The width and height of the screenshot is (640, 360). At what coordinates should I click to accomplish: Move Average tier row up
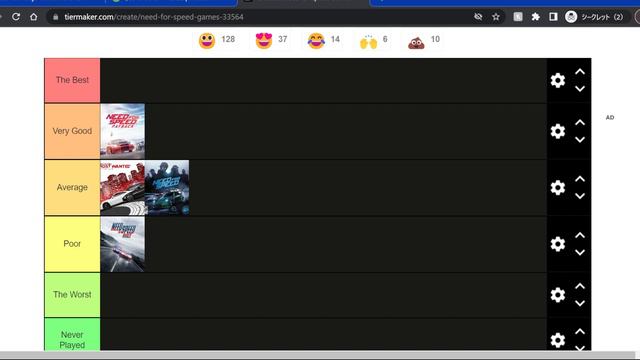(580, 179)
